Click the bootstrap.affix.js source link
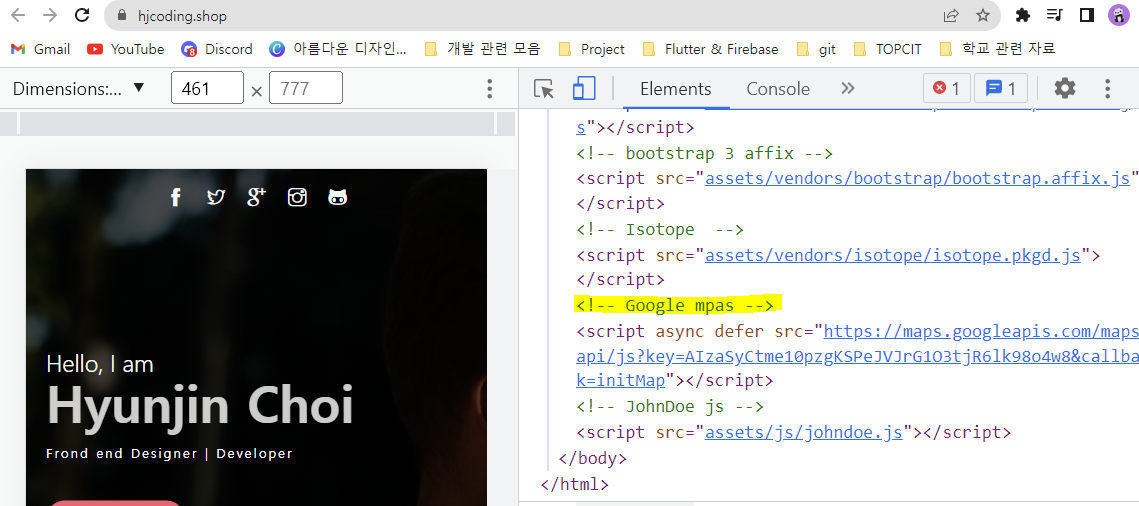Screen dimensions: 1139x506 [919, 178]
